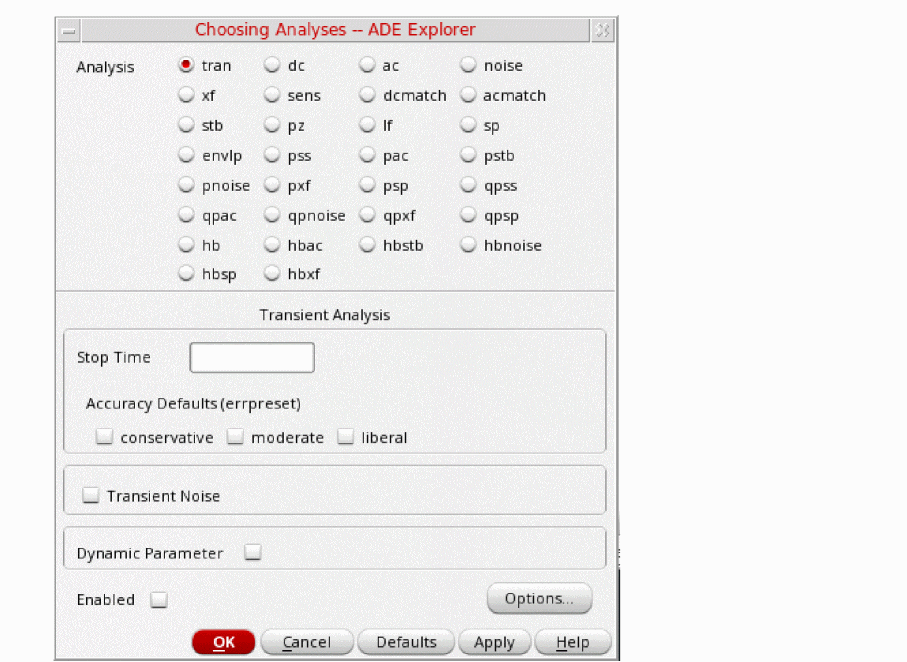
Task: Select the tran analysis radio button
Action: pos(186,65)
